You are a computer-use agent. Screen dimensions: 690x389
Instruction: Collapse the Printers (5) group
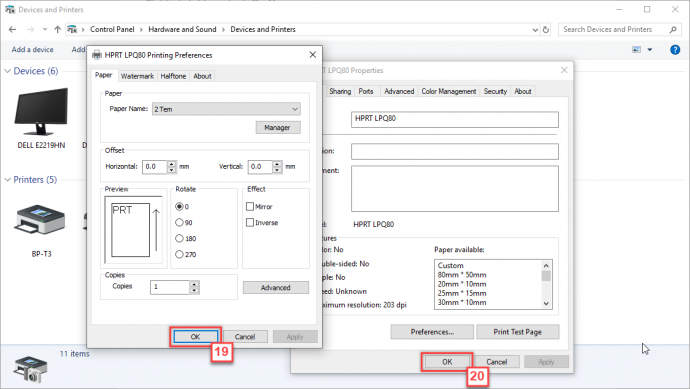tap(7, 180)
